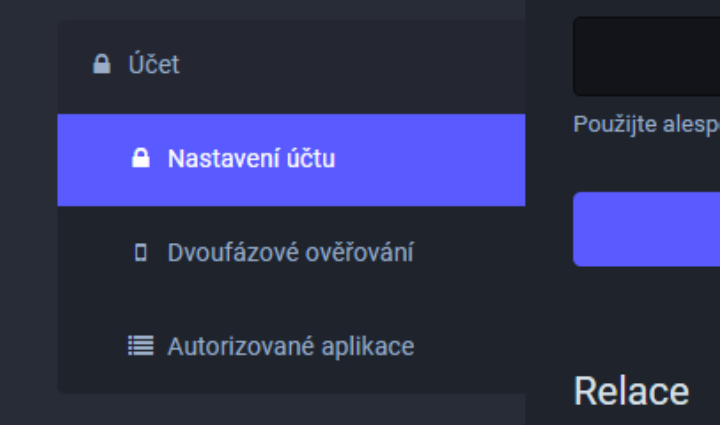
Task: Click the "Použijte alesp" hint text
Action: pyautogui.click(x=646, y=126)
